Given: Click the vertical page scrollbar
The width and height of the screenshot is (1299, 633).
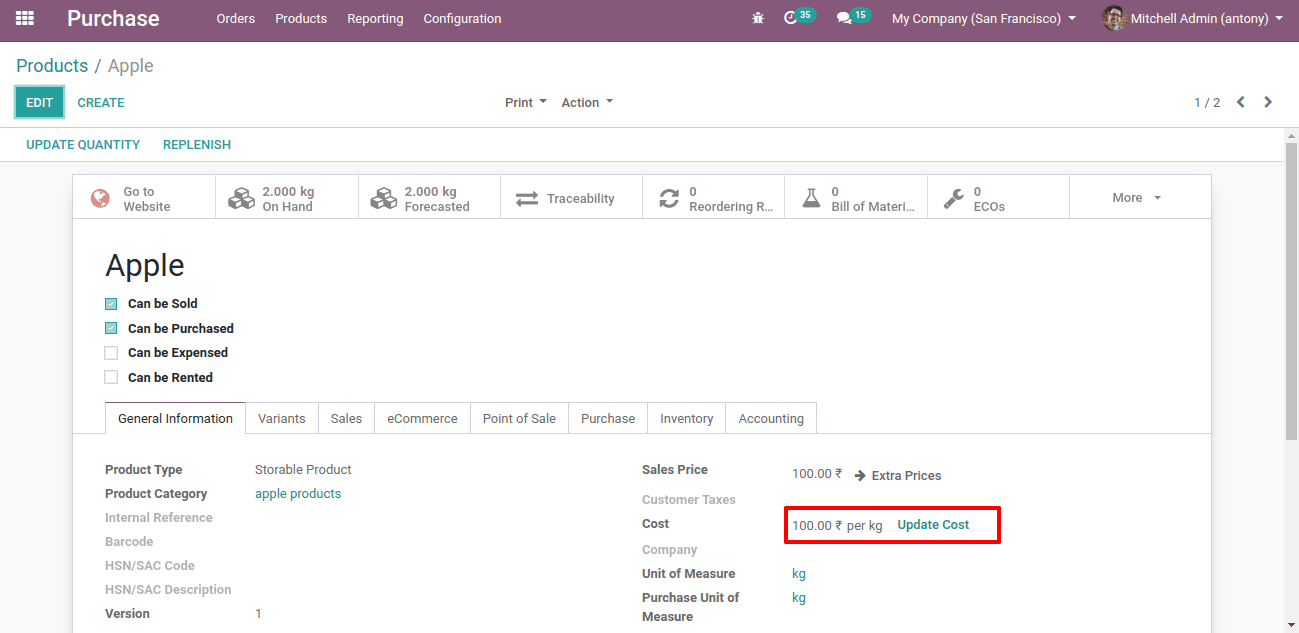Looking at the screenshot, I should click(1291, 290).
